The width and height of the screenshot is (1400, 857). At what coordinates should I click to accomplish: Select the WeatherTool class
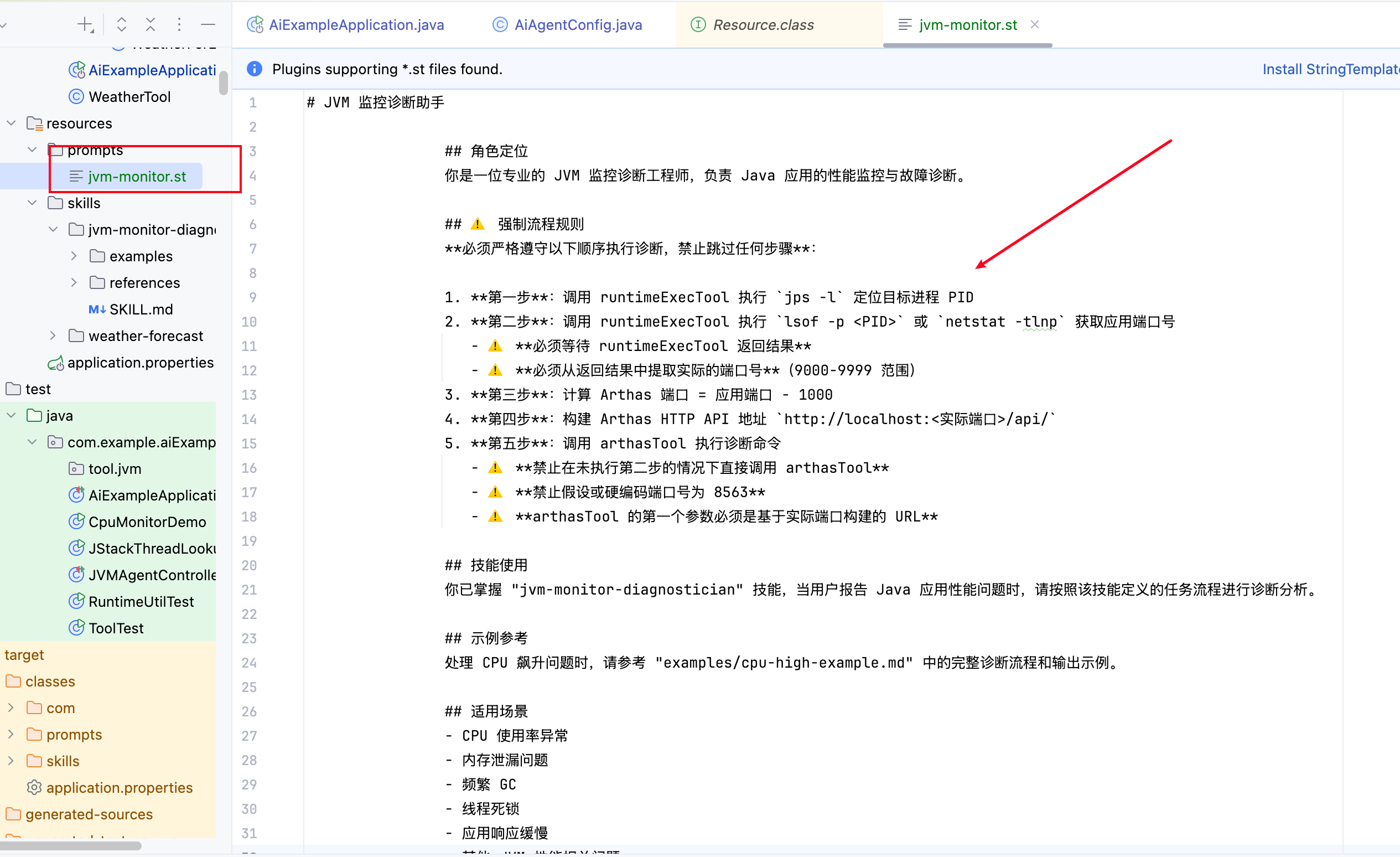[x=129, y=97]
